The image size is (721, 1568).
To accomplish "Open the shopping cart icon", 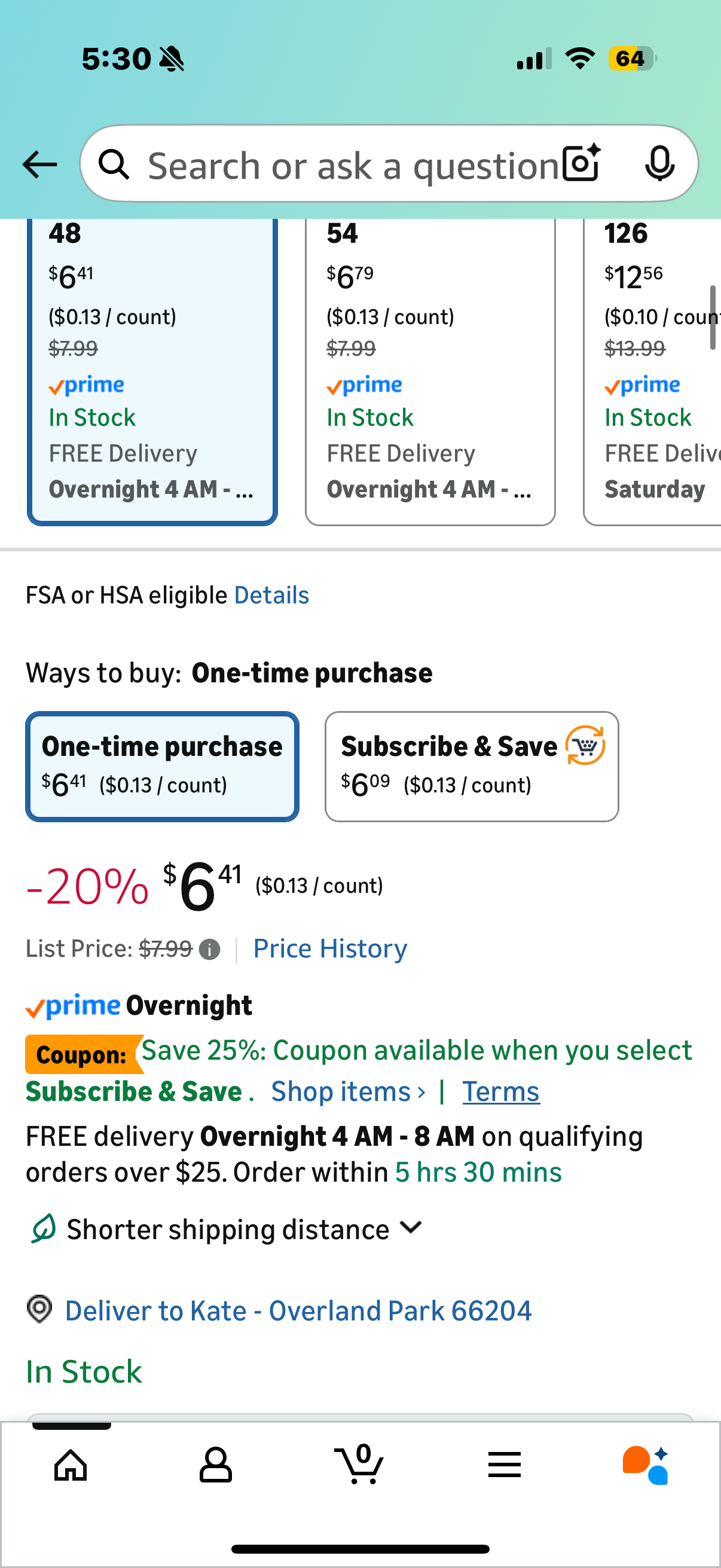I will [x=359, y=1465].
